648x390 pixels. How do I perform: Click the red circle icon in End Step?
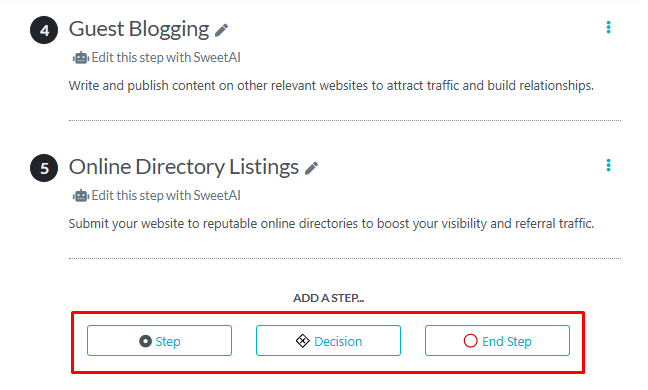[x=471, y=341]
